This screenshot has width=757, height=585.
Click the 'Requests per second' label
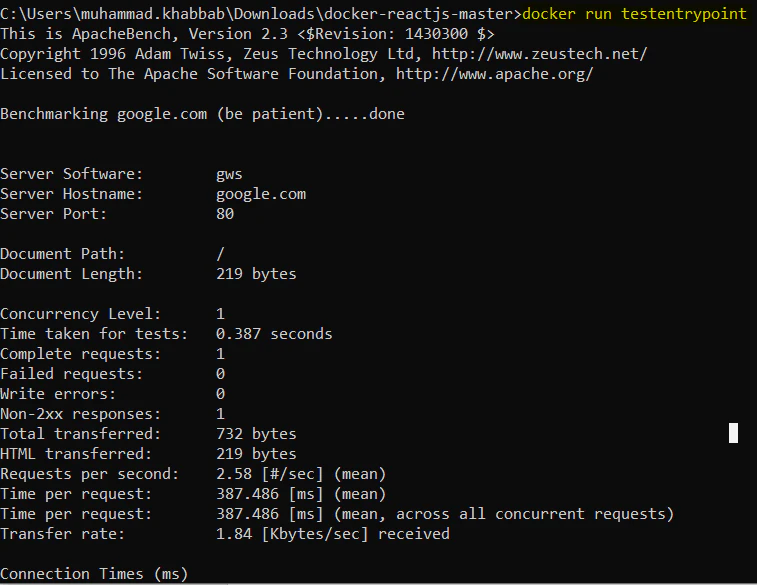pos(89,474)
